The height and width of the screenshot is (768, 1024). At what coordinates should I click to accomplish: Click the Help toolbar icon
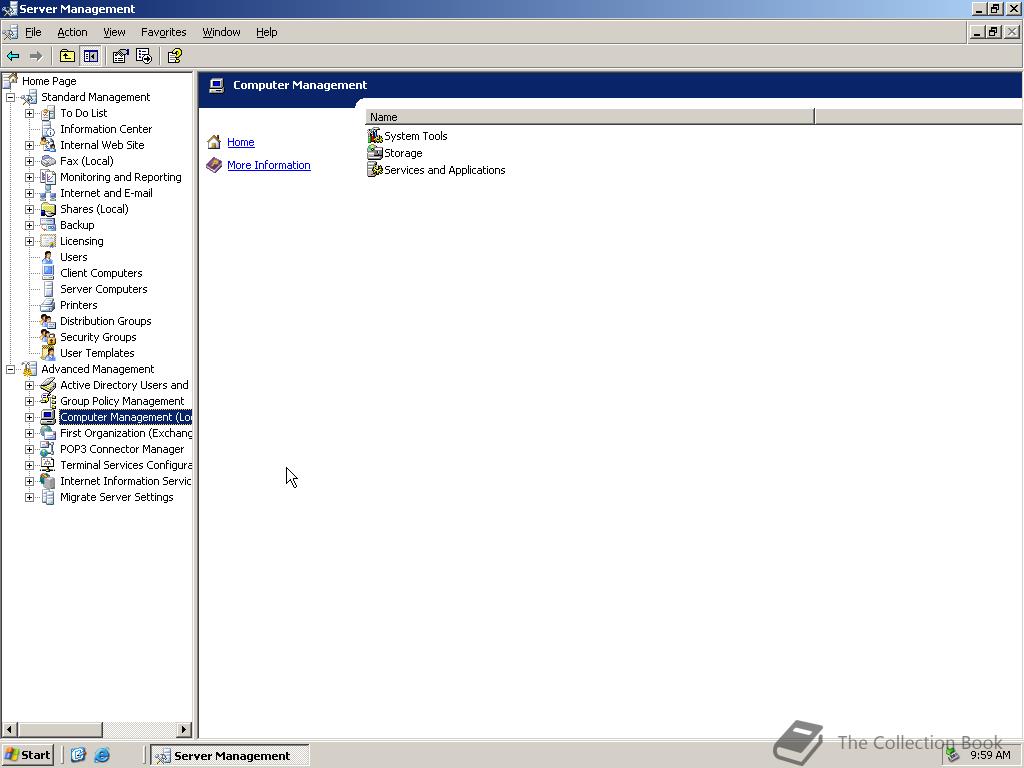[x=174, y=56]
